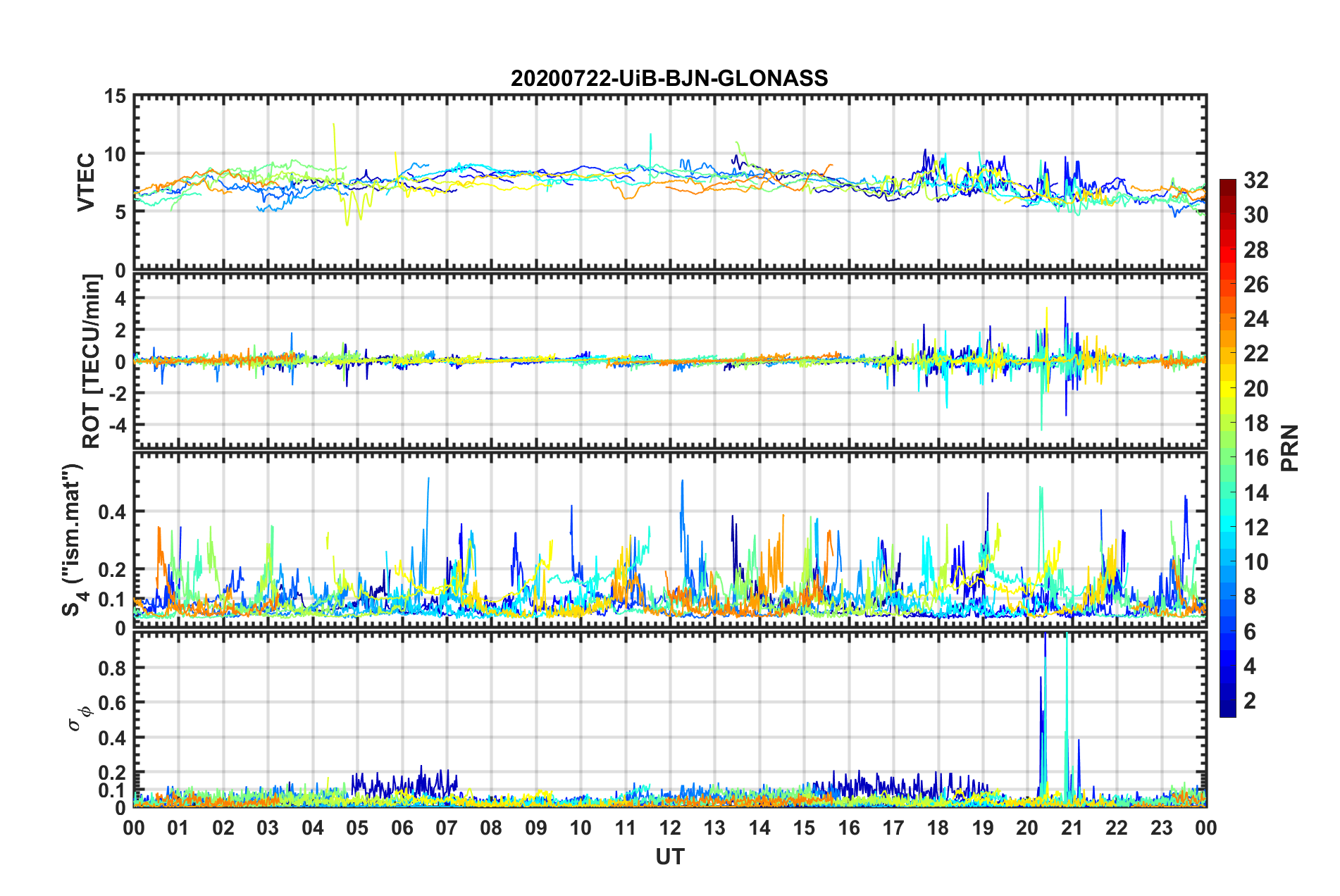The image size is (1340, 896).
Task: Click ROT axis tick value -4
Action: [118, 425]
